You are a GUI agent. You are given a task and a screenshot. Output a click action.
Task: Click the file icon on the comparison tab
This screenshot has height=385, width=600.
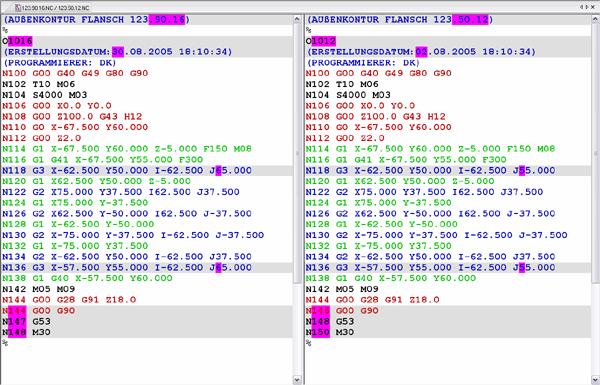(x=18, y=8)
